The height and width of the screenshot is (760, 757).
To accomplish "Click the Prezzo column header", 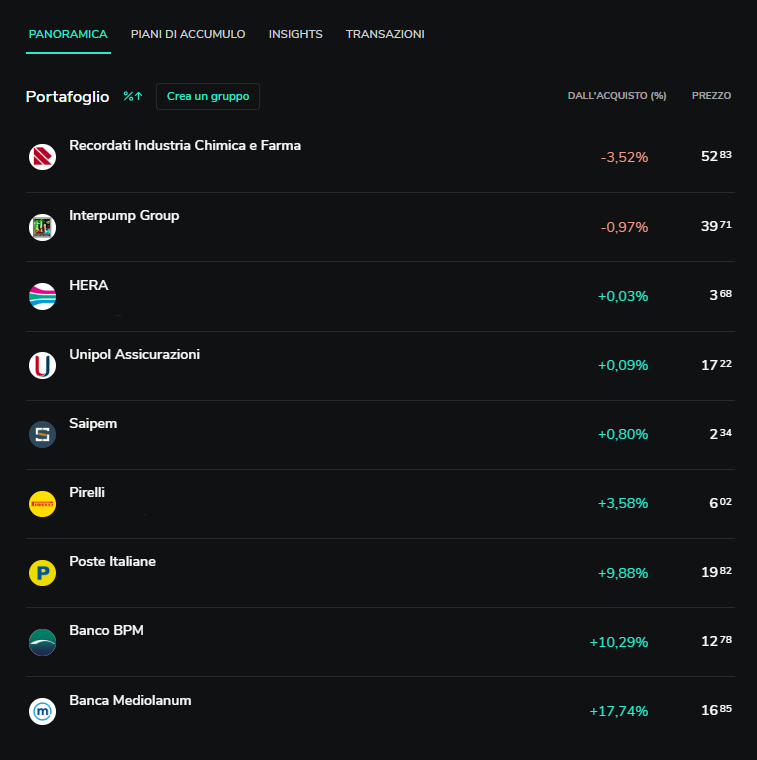I will (x=711, y=95).
